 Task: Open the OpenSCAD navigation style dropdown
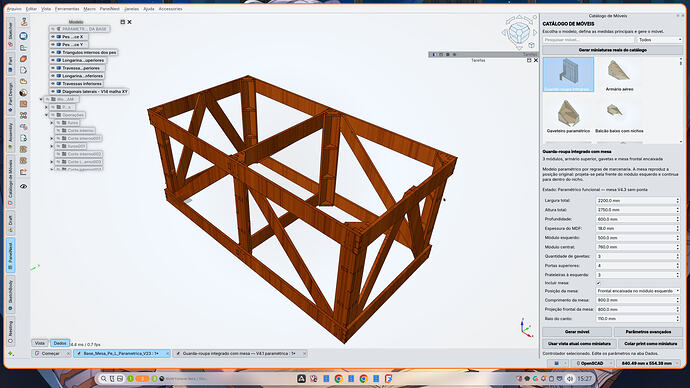pyautogui.click(x=593, y=363)
